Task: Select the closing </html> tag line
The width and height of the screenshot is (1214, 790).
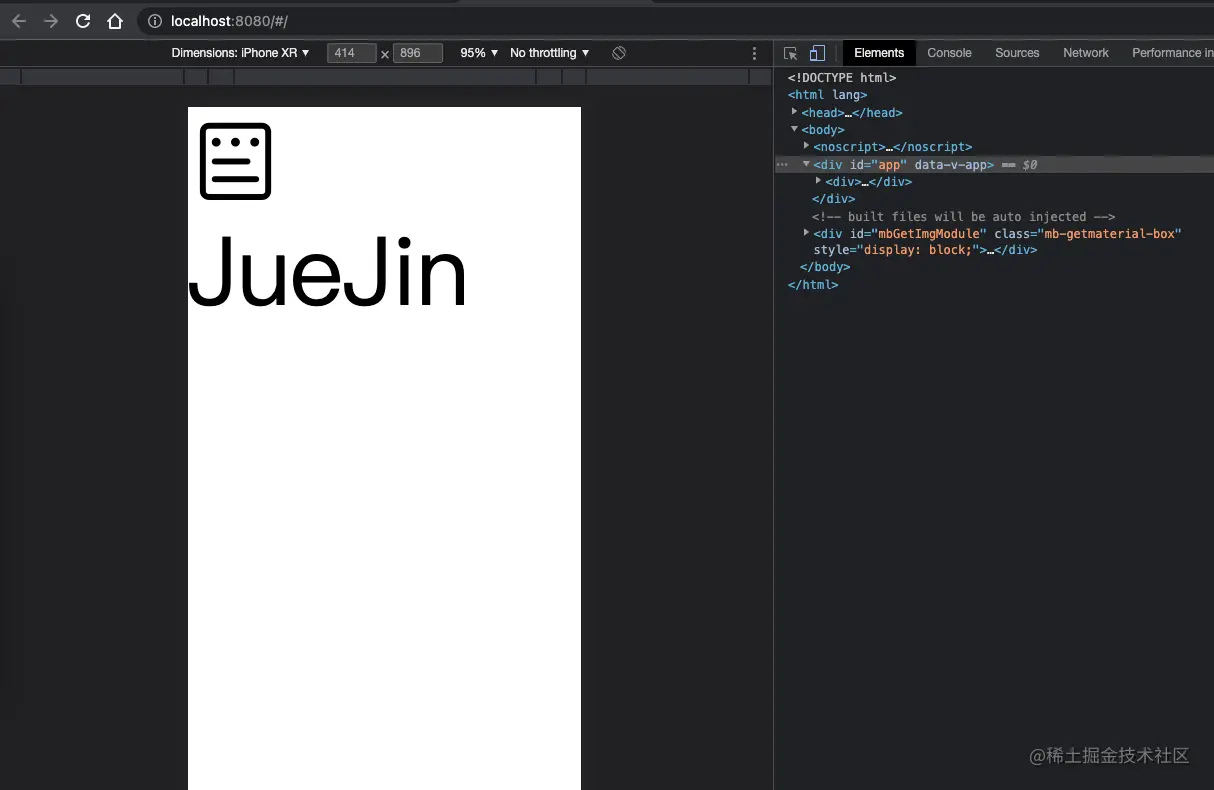Action: [x=813, y=285]
